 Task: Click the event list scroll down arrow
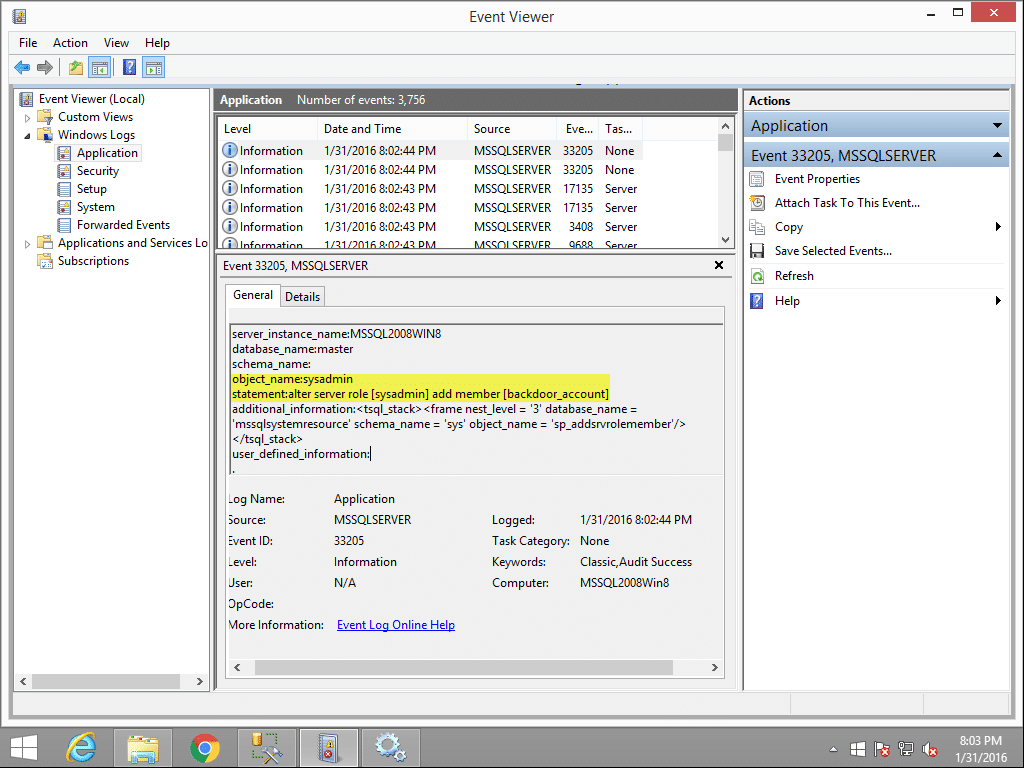coord(726,240)
